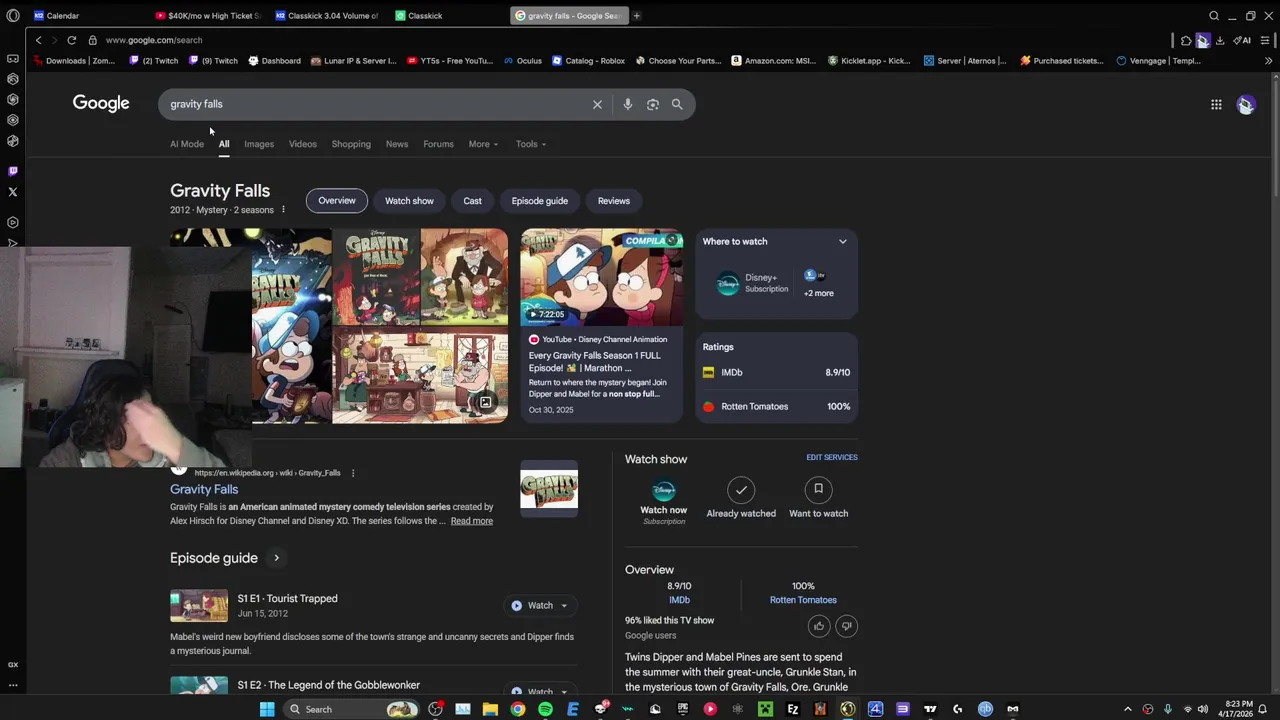1280x720 pixels.
Task: Open three-dot menu of the Wikipedia result
Action: coord(352,473)
